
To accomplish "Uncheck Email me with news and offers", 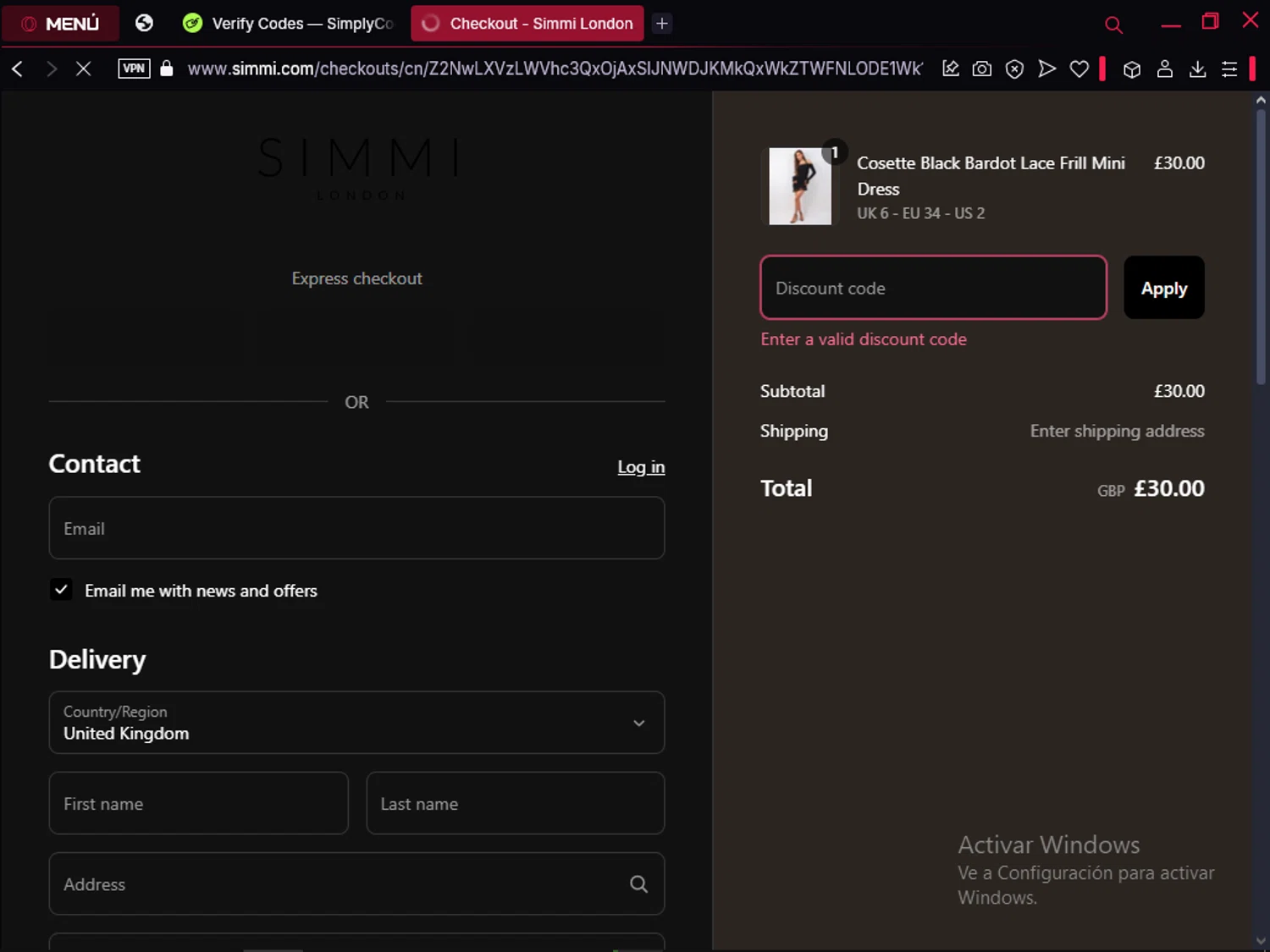I will pos(61,590).
